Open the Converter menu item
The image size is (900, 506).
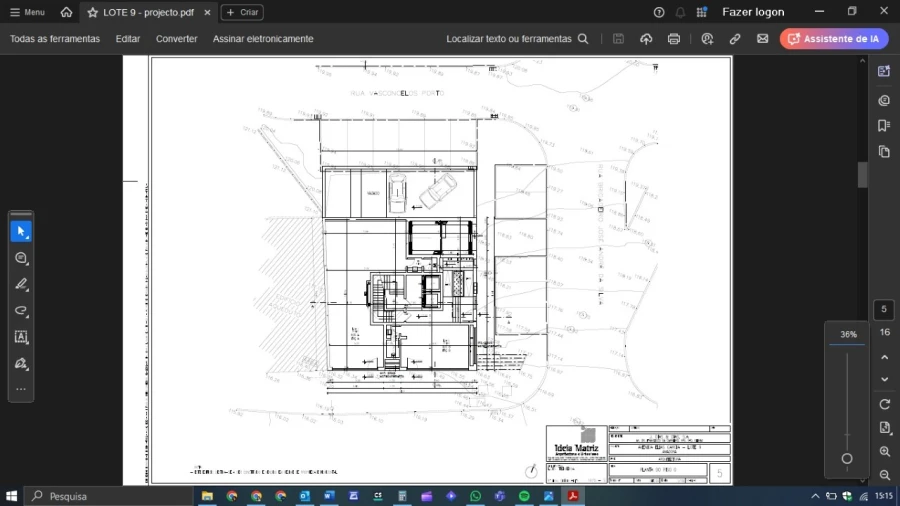pyautogui.click(x=176, y=39)
